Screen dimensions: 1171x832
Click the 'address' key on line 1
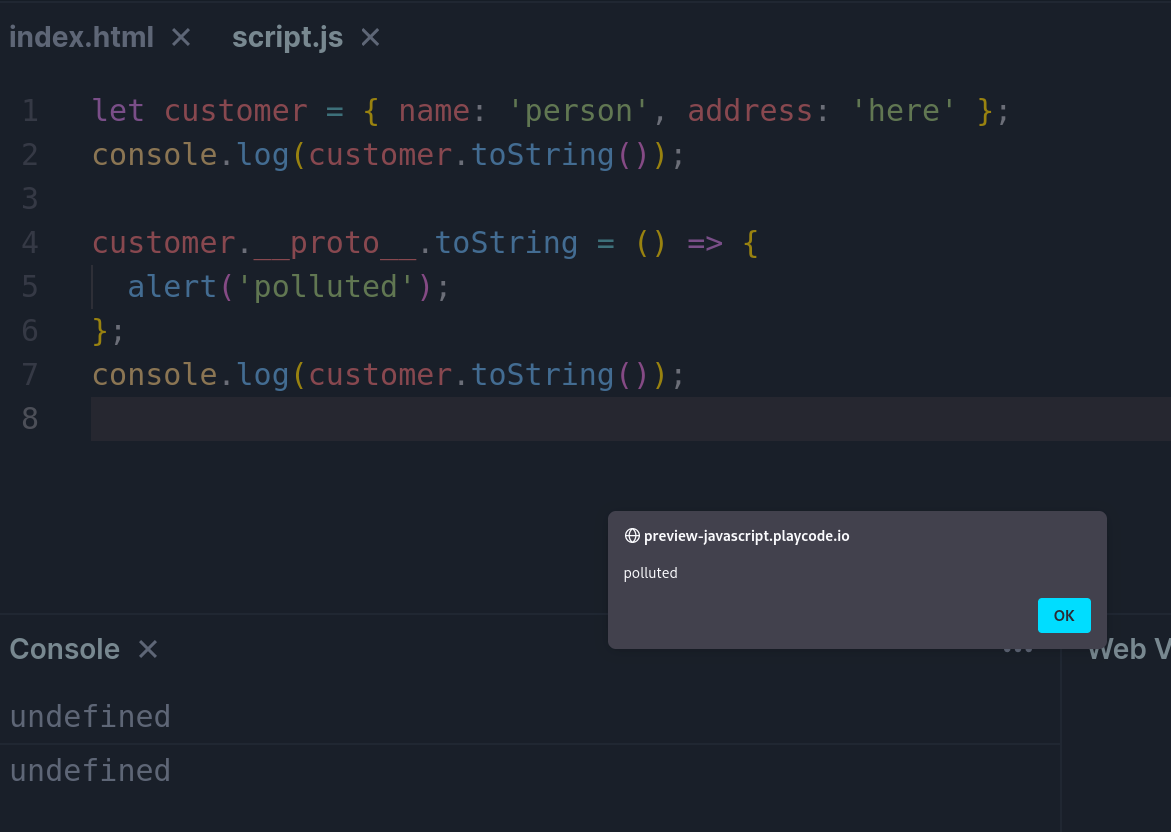749,111
